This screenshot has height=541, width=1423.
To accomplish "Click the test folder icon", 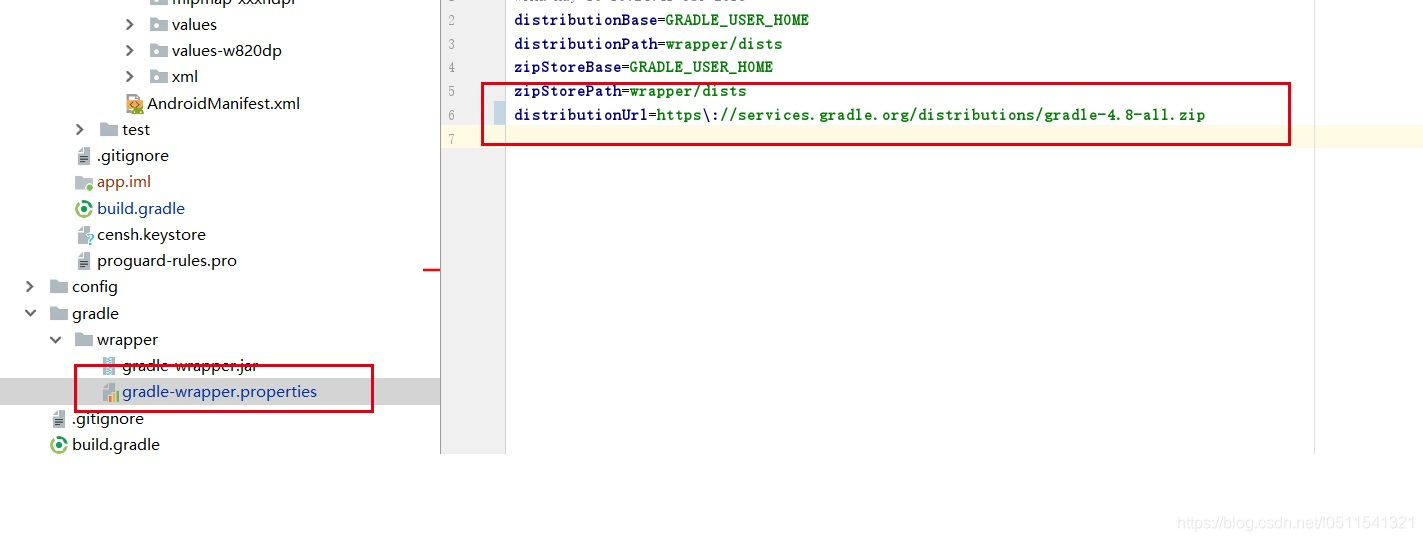I will [109, 129].
